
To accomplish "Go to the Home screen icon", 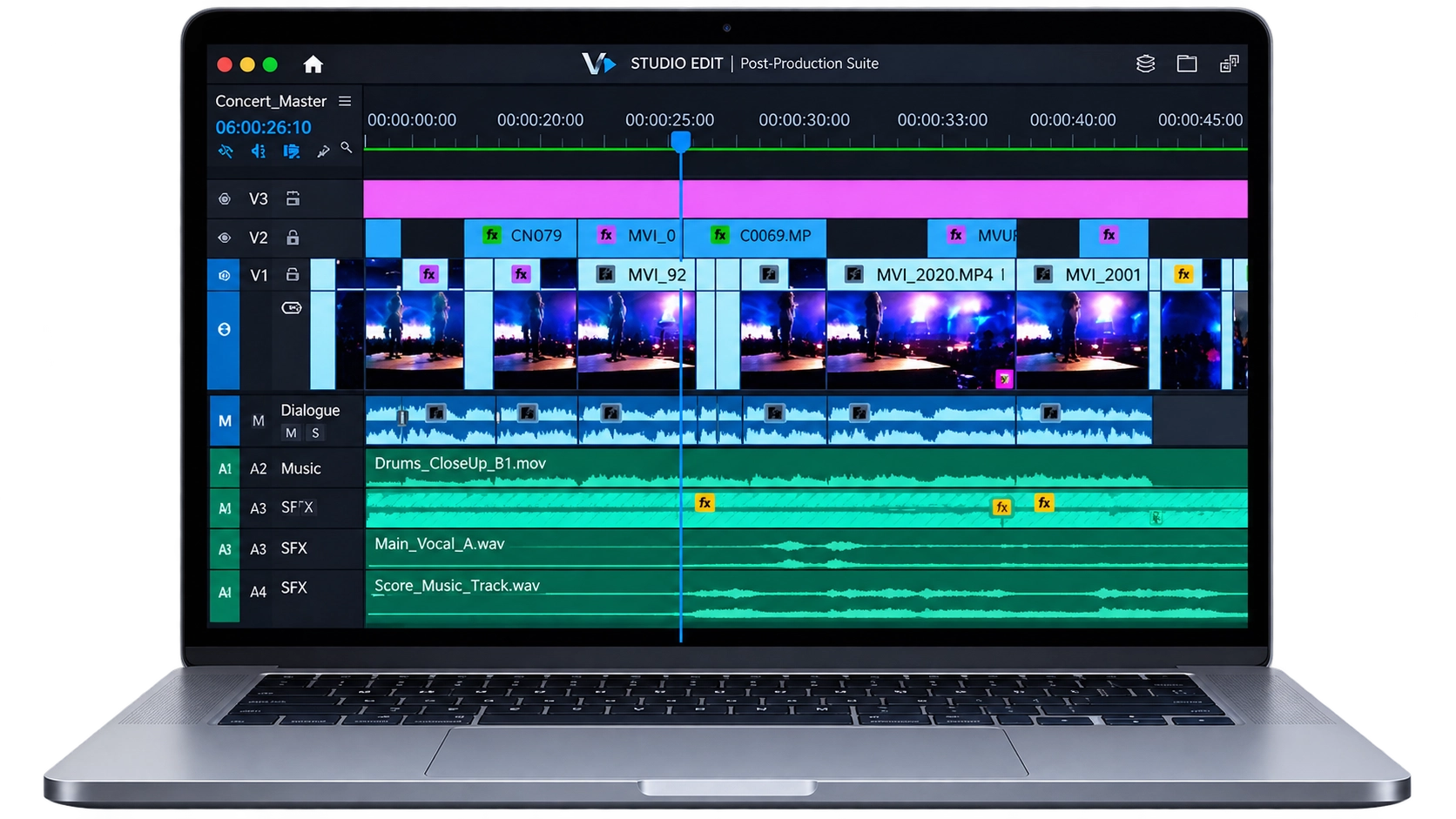I will point(313,64).
